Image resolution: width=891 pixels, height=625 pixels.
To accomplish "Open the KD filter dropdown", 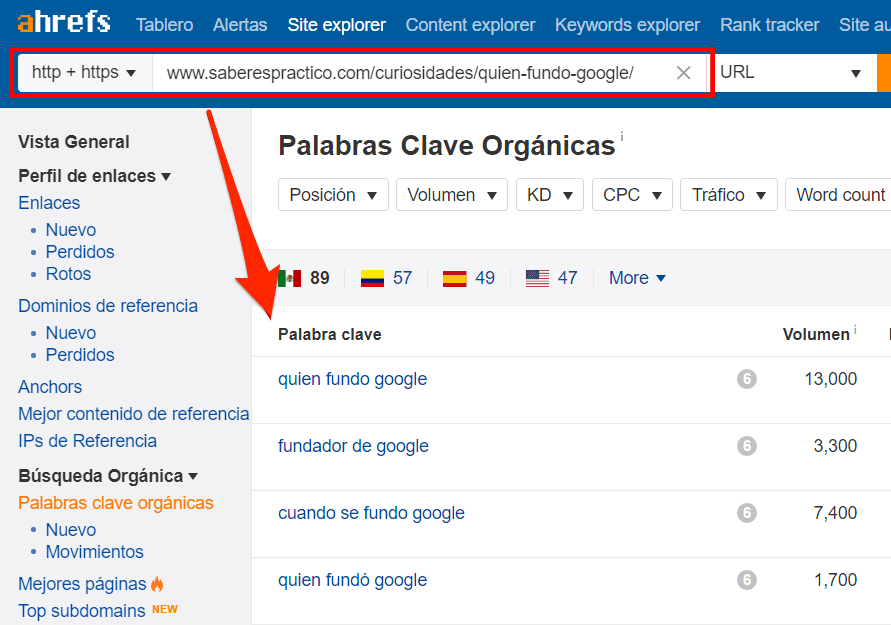I will [549, 195].
